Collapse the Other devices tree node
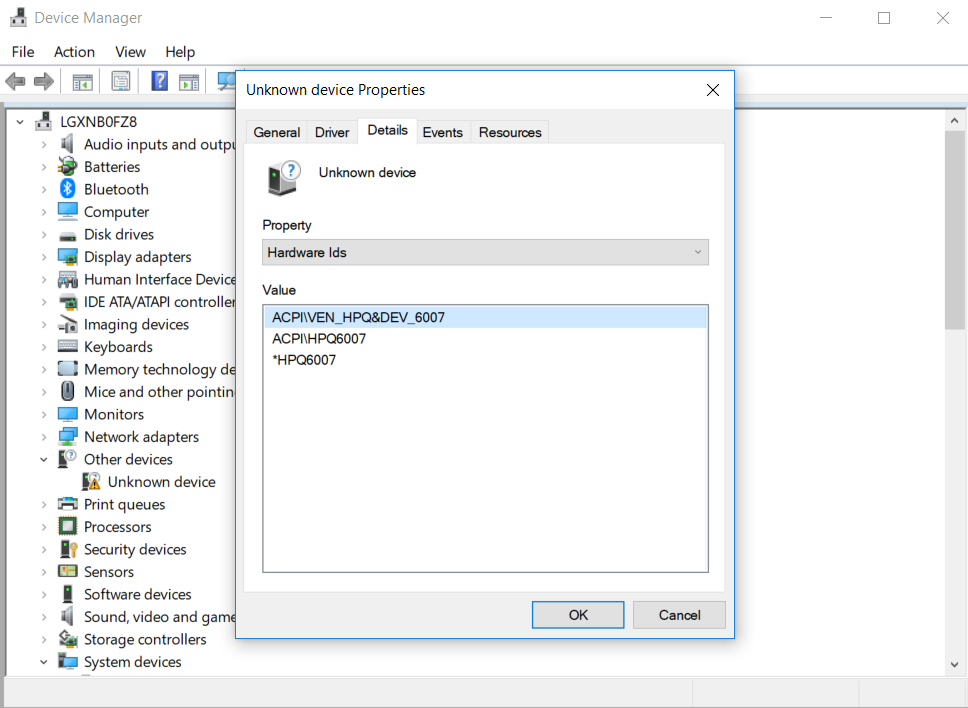 (44, 460)
